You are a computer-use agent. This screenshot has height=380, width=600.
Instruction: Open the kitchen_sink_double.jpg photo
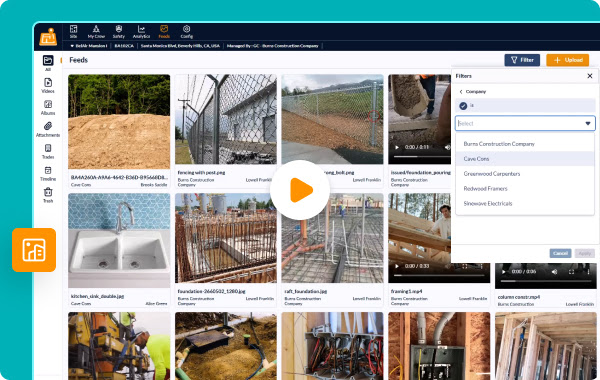click(x=119, y=240)
